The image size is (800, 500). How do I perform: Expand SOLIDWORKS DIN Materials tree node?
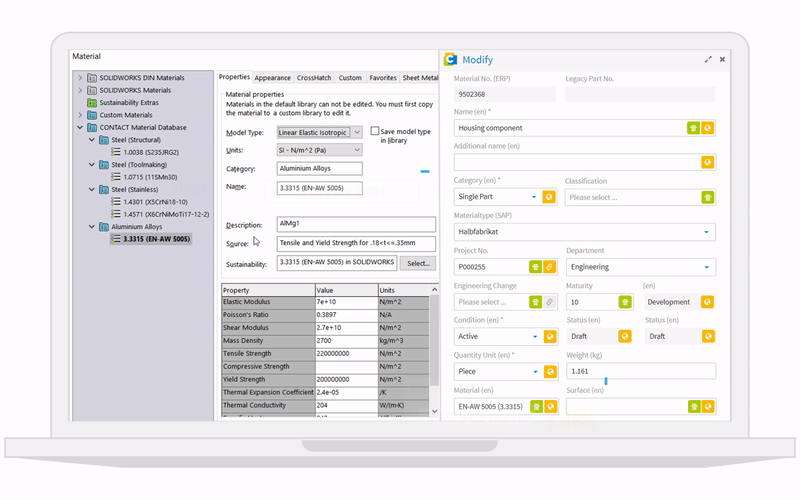tap(80, 78)
